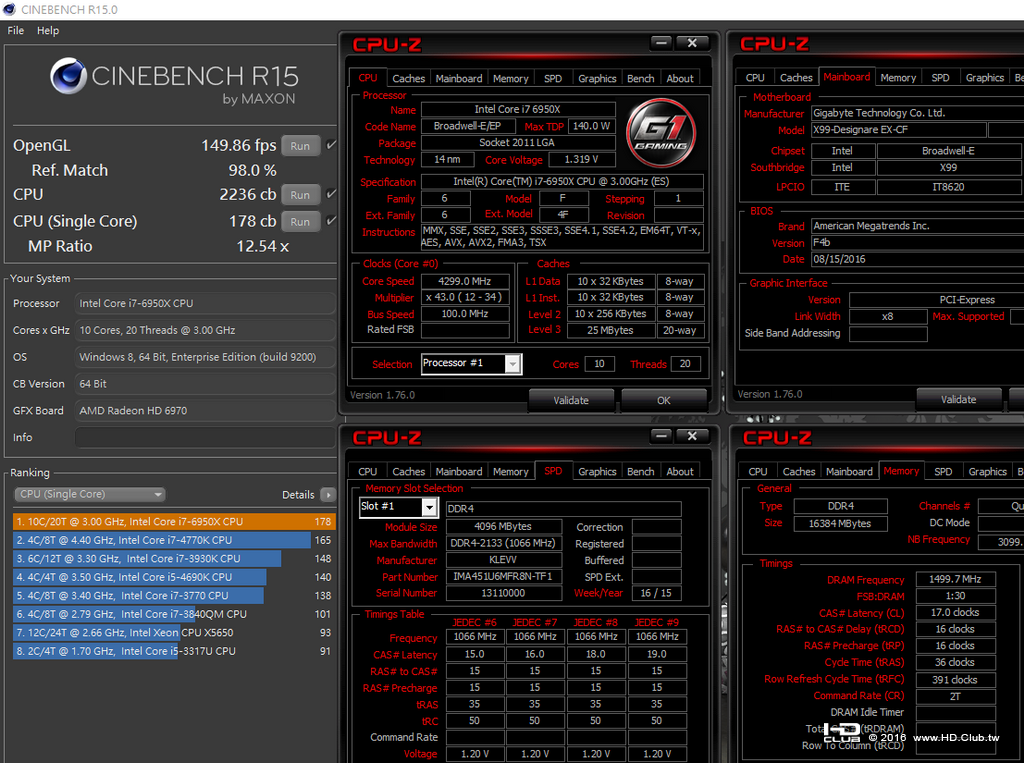This screenshot has height=763, width=1024.
Task: Select ranking row Intel Xeon CPU X5650
Action: (174, 632)
